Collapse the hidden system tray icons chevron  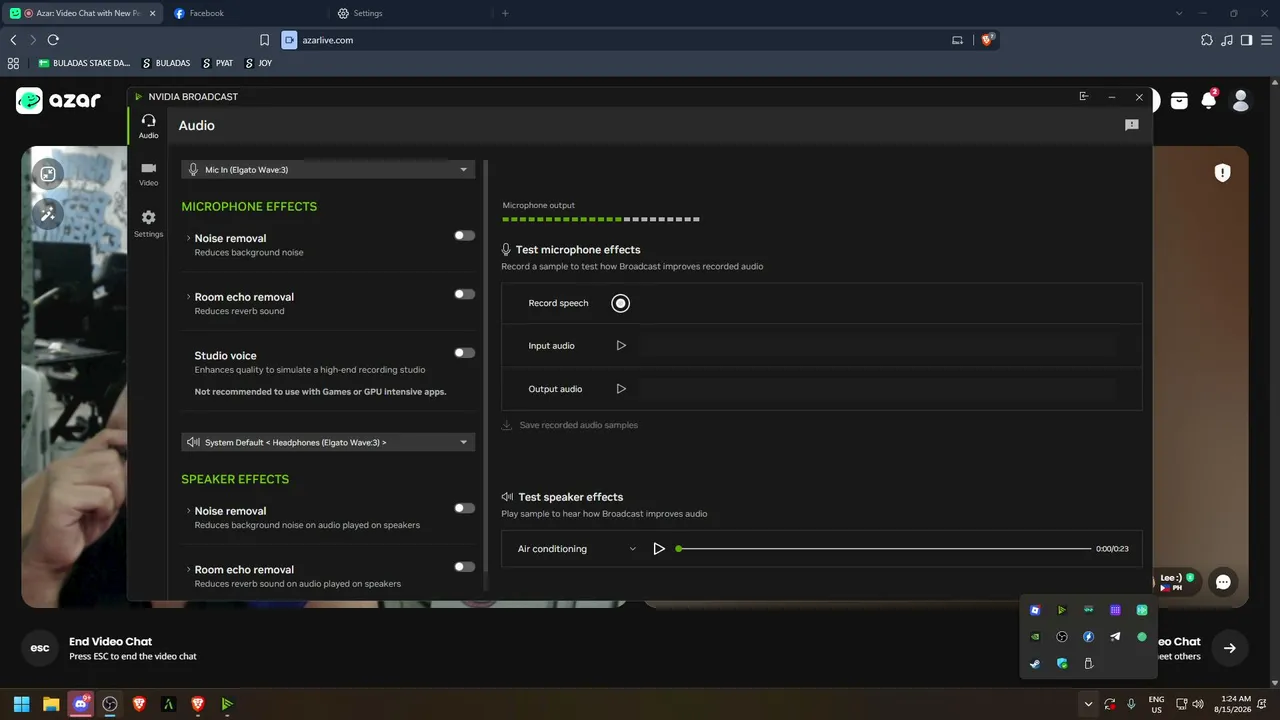(x=1088, y=704)
